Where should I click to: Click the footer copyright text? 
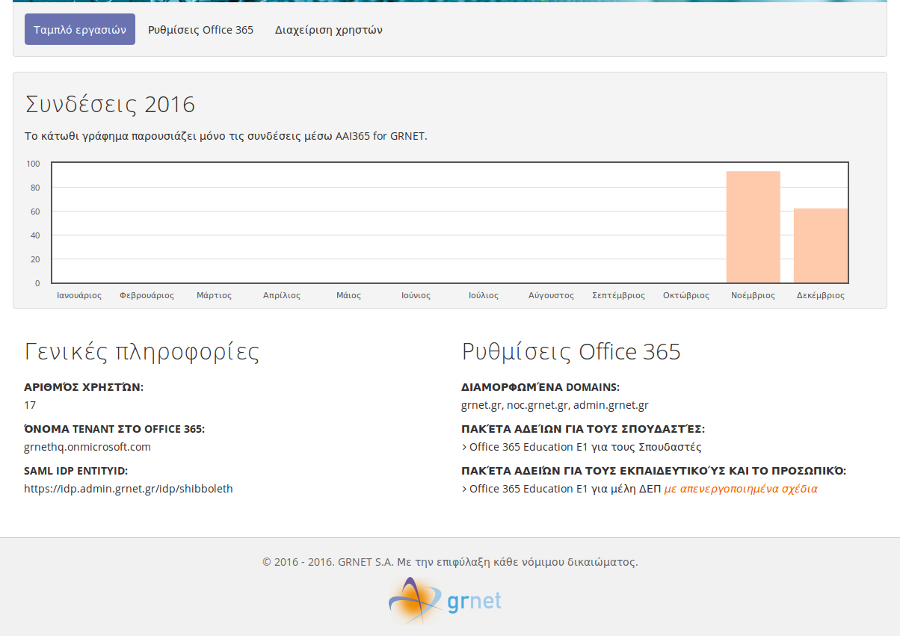450,562
